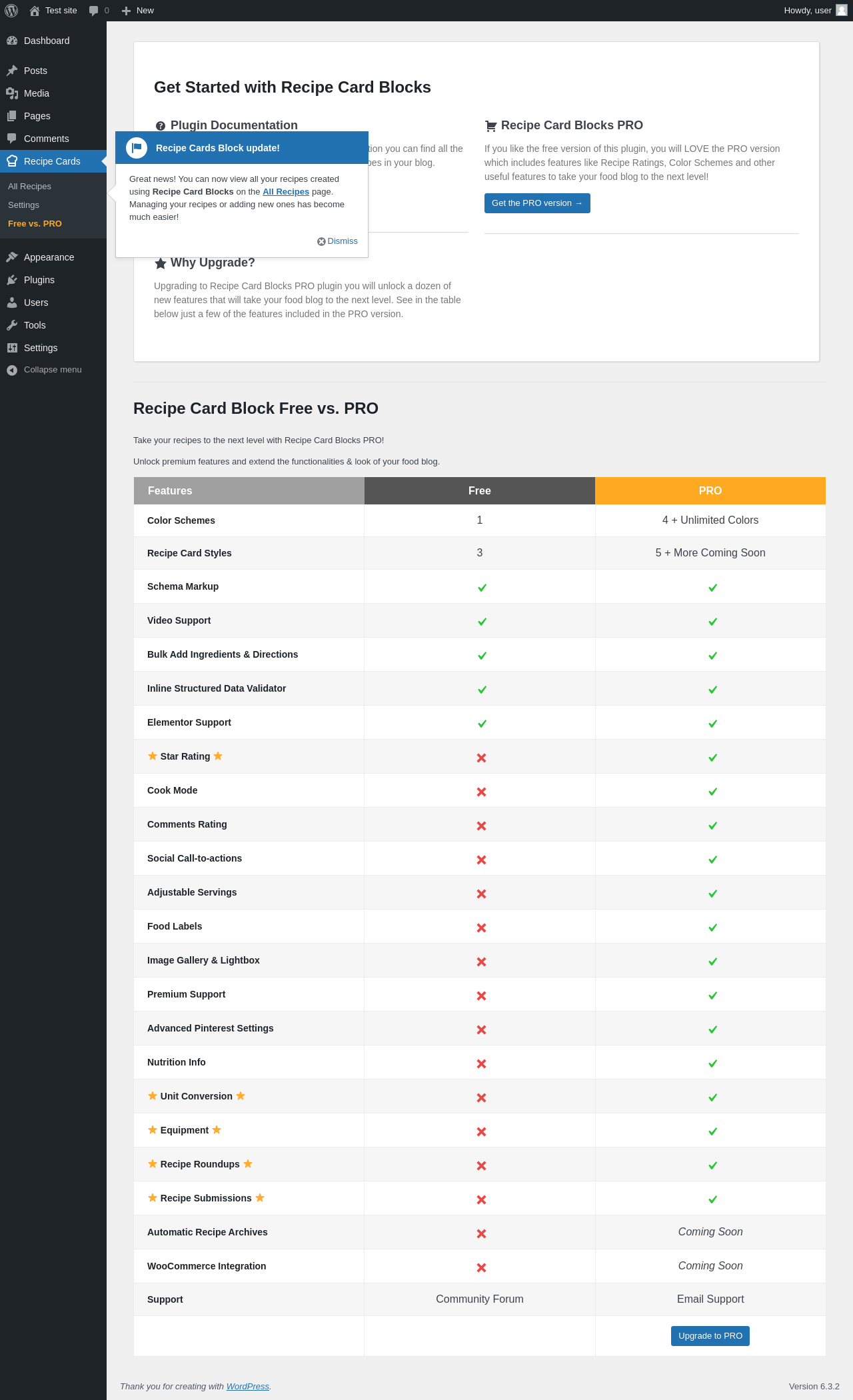
Task: Click the Recipe Roundups row label
Action: click(200, 1164)
